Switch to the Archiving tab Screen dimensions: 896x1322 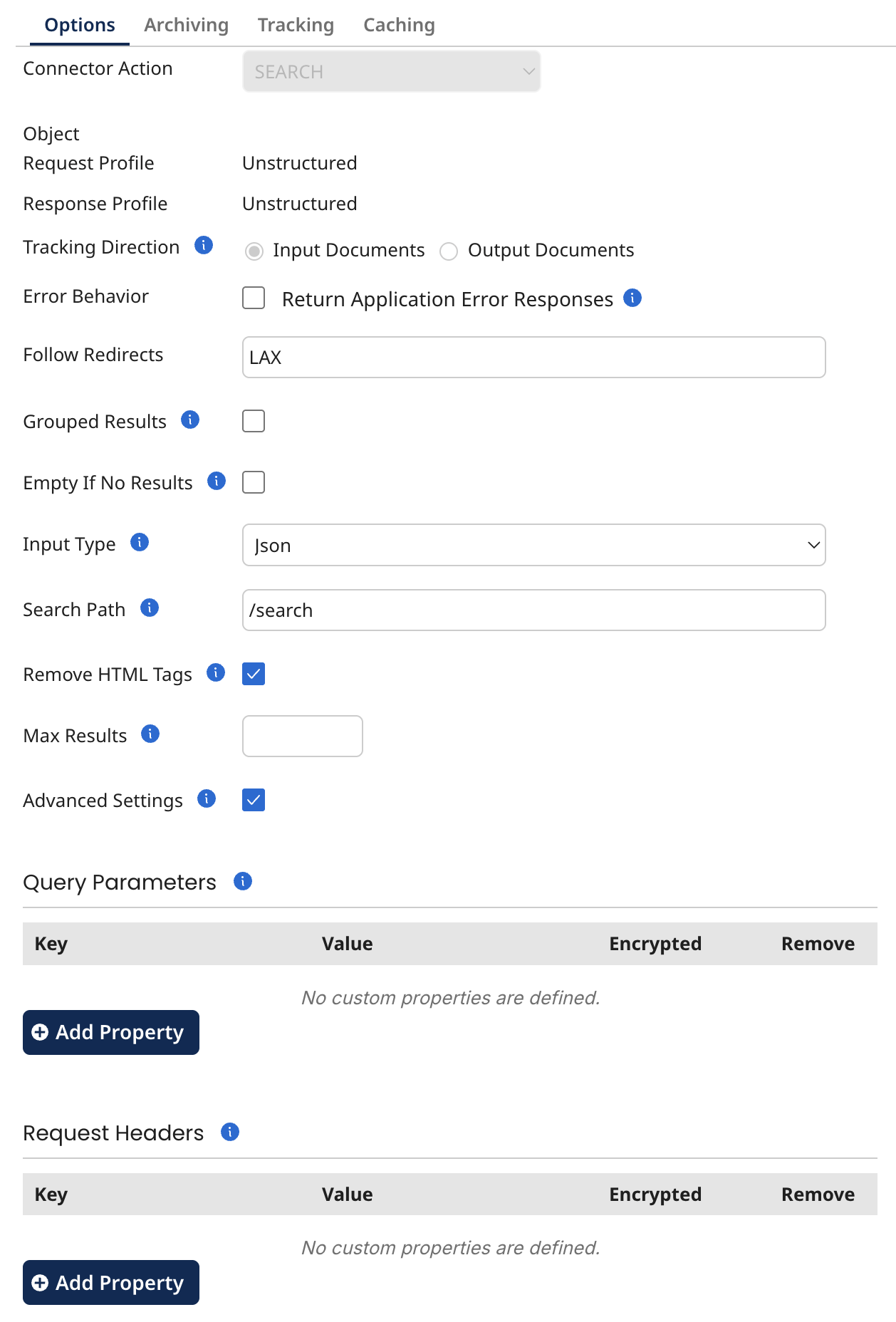[186, 25]
